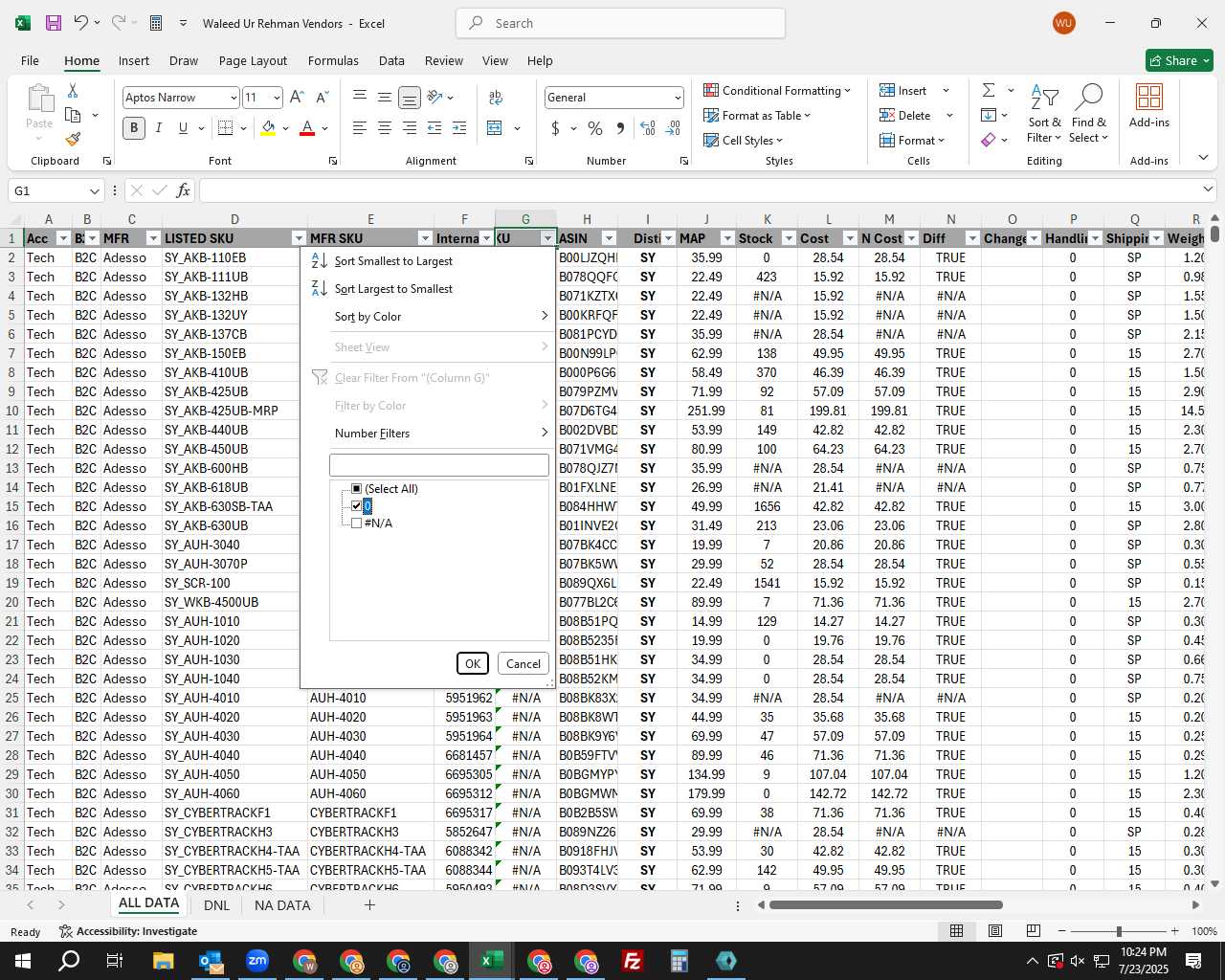Toggle Bold formatting button
This screenshot has width=1225, height=980.
click(134, 127)
